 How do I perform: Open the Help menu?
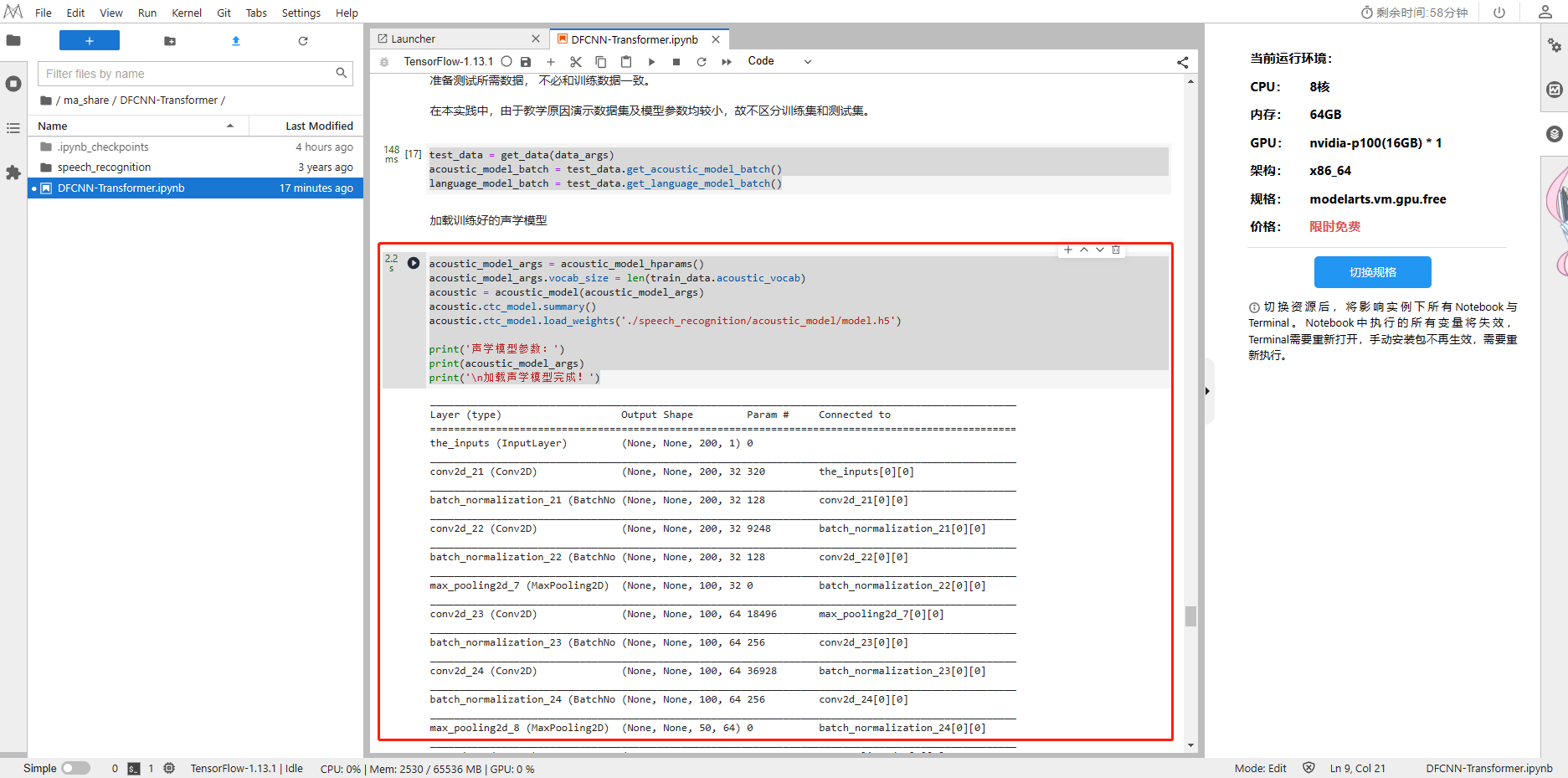coord(347,13)
